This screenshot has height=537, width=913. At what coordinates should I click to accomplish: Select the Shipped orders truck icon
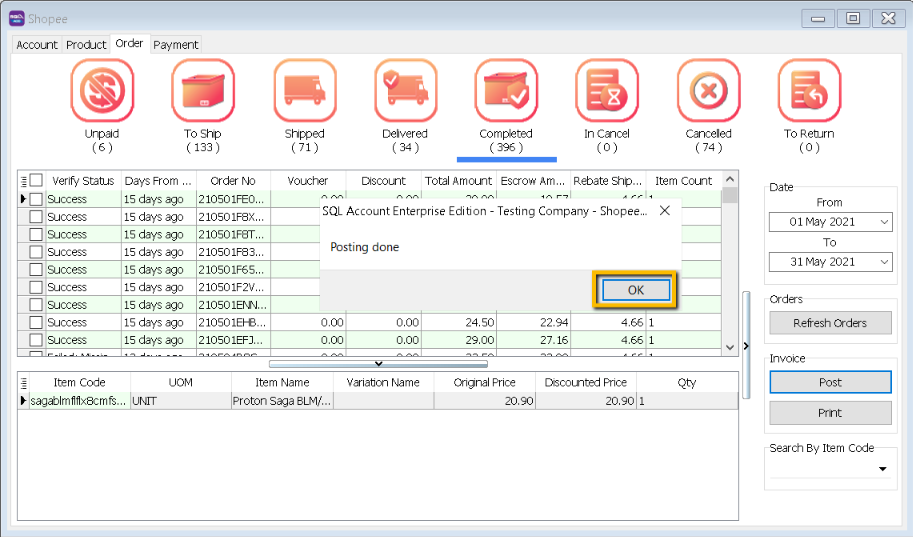[x=304, y=91]
